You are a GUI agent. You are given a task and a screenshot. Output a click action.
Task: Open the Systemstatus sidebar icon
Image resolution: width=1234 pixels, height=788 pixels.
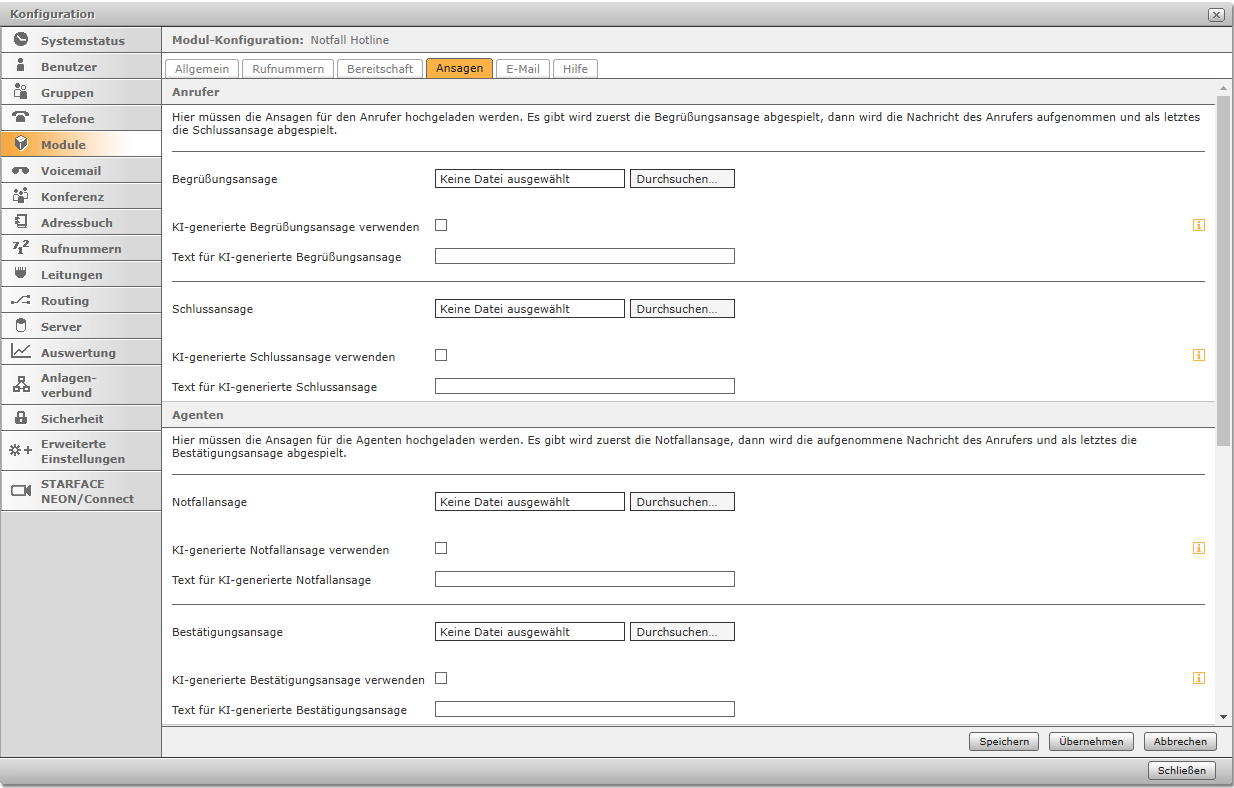tap(20, 40)
